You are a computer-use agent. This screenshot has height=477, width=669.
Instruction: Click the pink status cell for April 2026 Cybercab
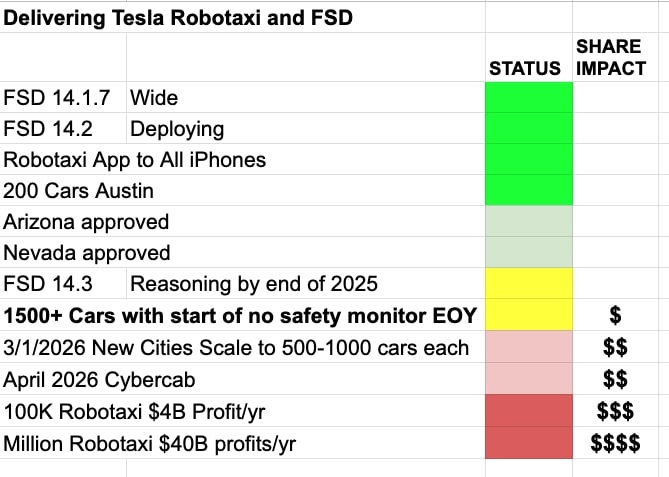[528, 378]
